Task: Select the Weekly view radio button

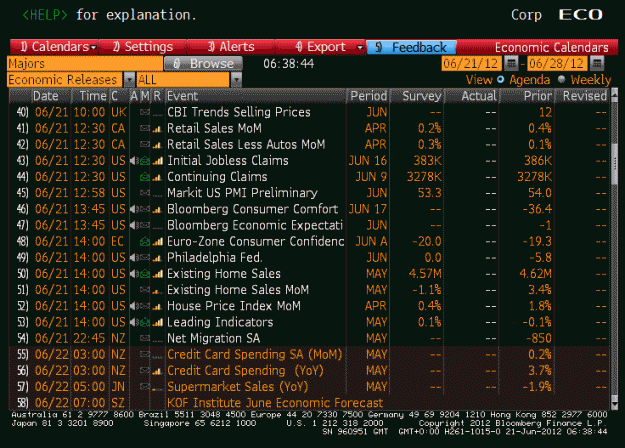Action: (562, 80)
